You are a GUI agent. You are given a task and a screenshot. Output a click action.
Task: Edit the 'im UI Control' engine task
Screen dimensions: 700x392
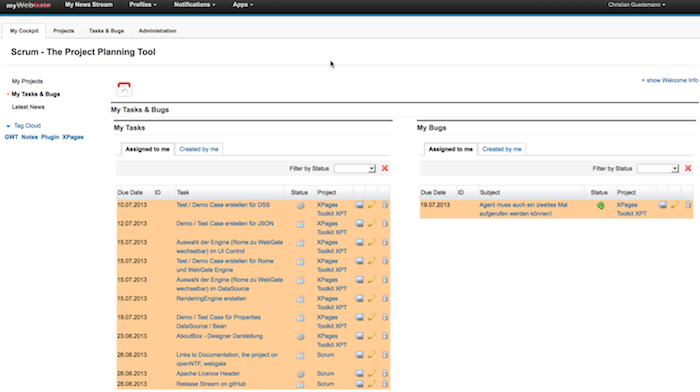371,242
